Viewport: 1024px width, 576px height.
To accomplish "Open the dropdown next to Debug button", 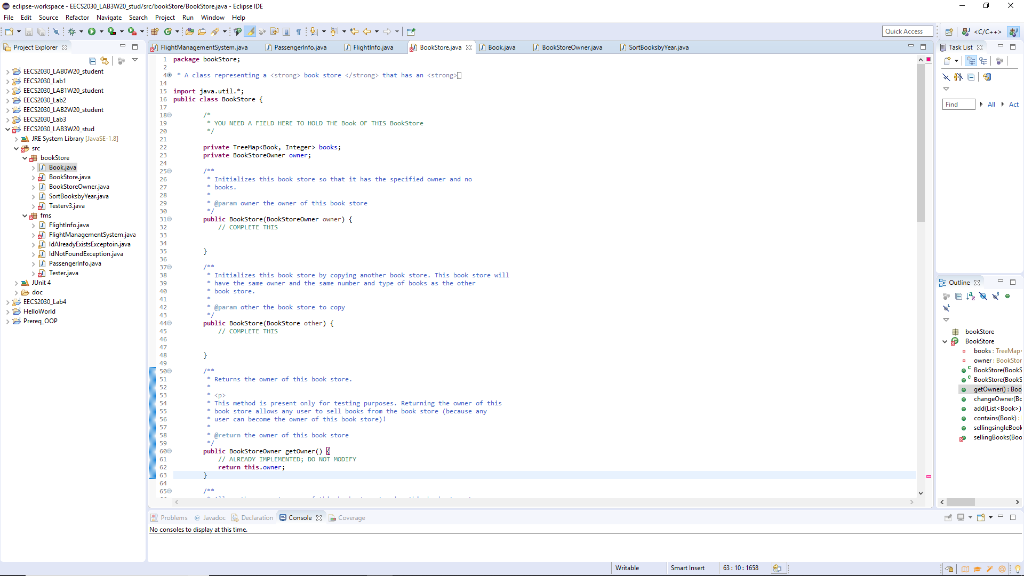I will point(81,31).
